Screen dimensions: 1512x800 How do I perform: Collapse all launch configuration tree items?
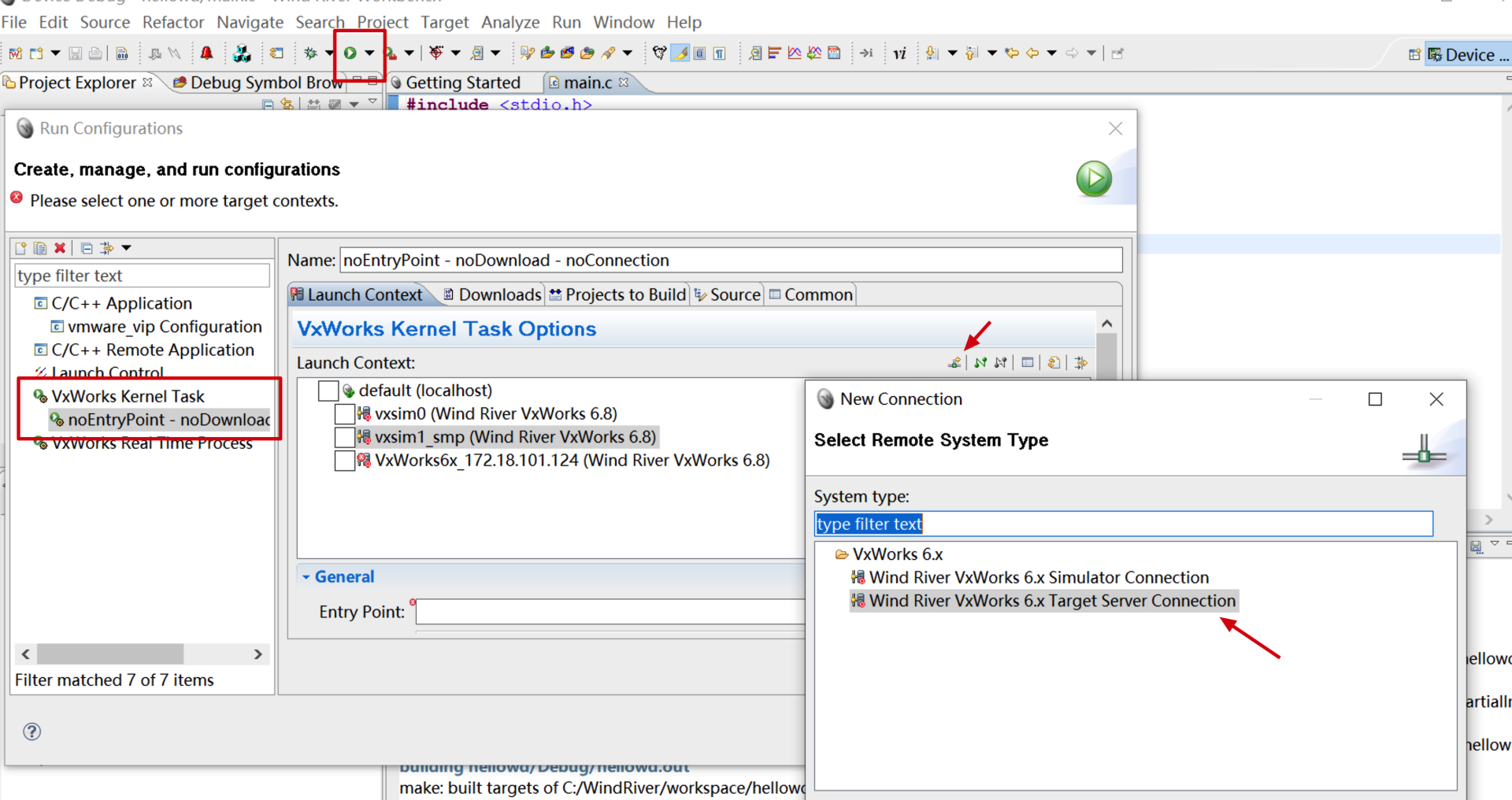pyautogui.click(x=87, y=248)
